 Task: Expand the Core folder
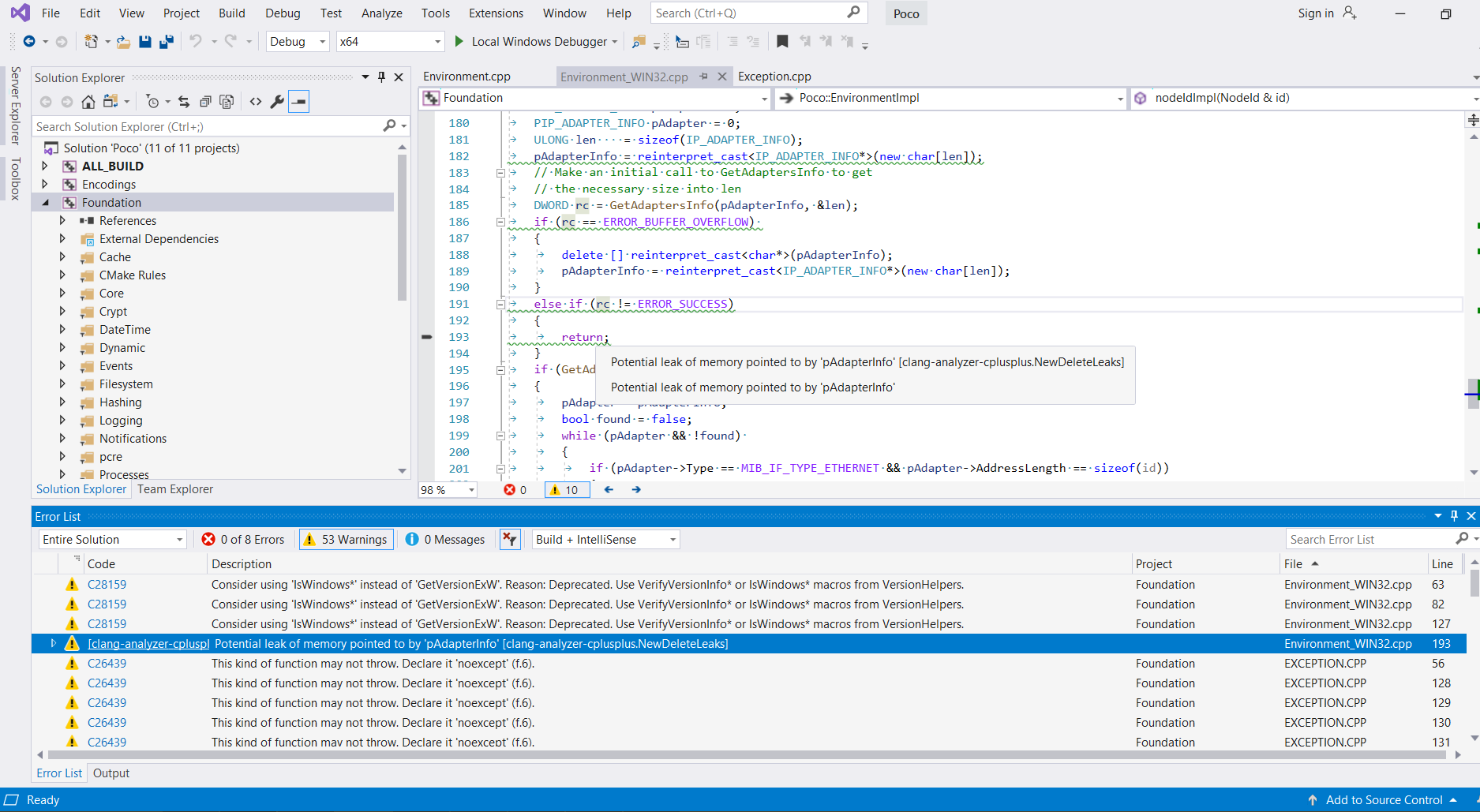(62, 293)
